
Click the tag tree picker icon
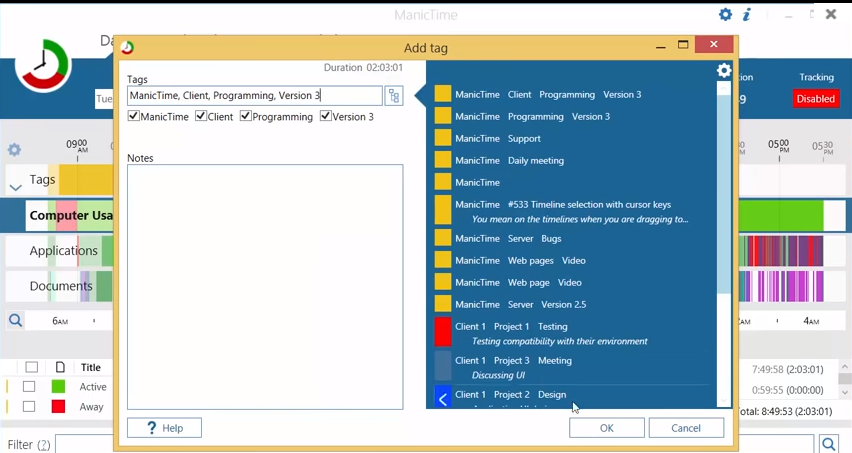tap(394, 96)
